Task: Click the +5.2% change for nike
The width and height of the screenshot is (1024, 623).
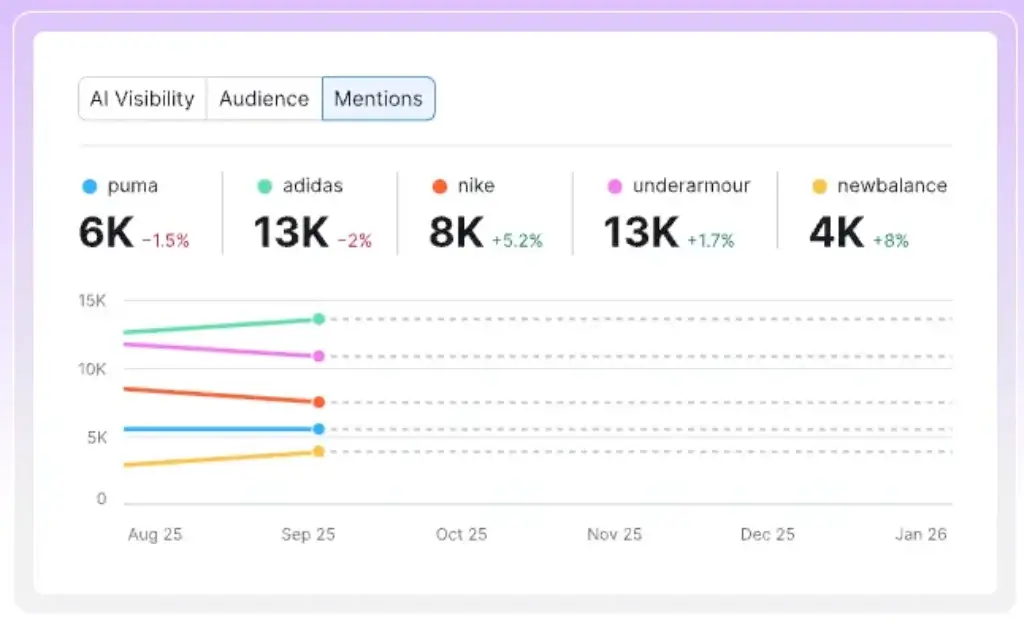Action: coord(517,241)
